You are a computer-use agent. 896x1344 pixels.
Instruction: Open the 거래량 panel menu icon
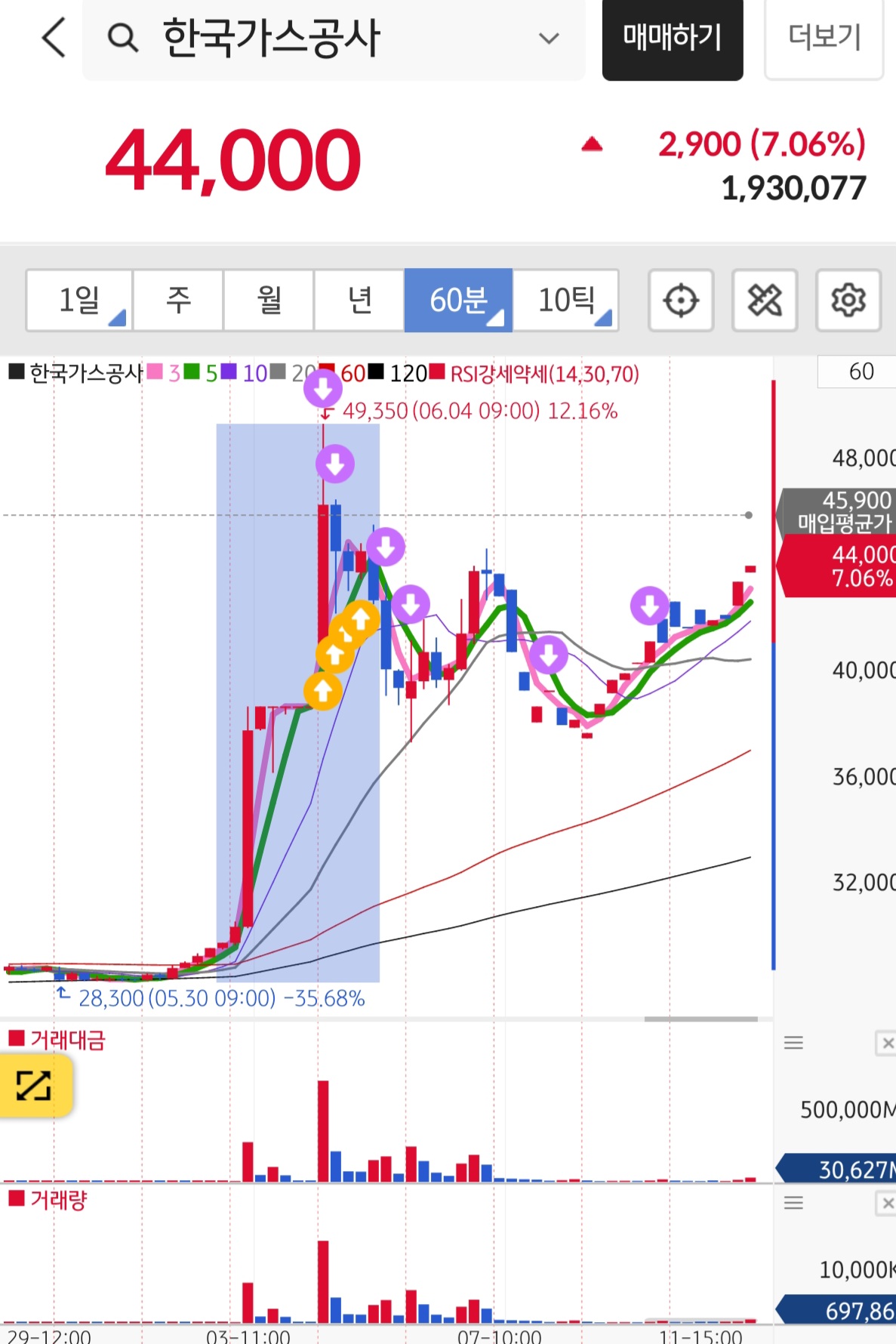793,1203
